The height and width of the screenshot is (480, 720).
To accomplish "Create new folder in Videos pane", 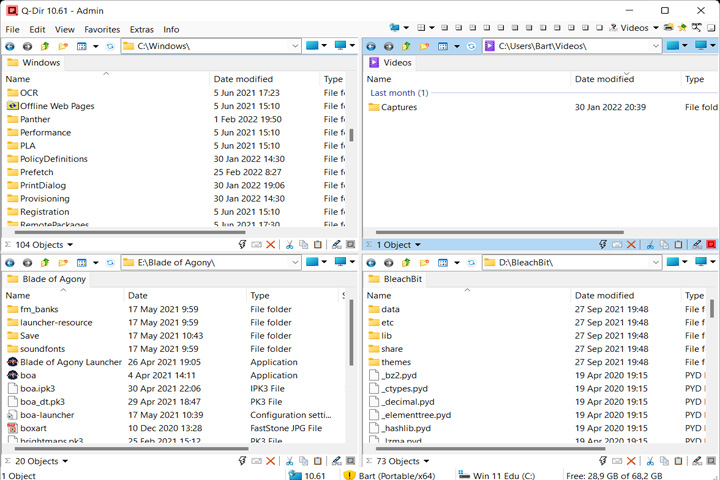I will pos(424,46).
